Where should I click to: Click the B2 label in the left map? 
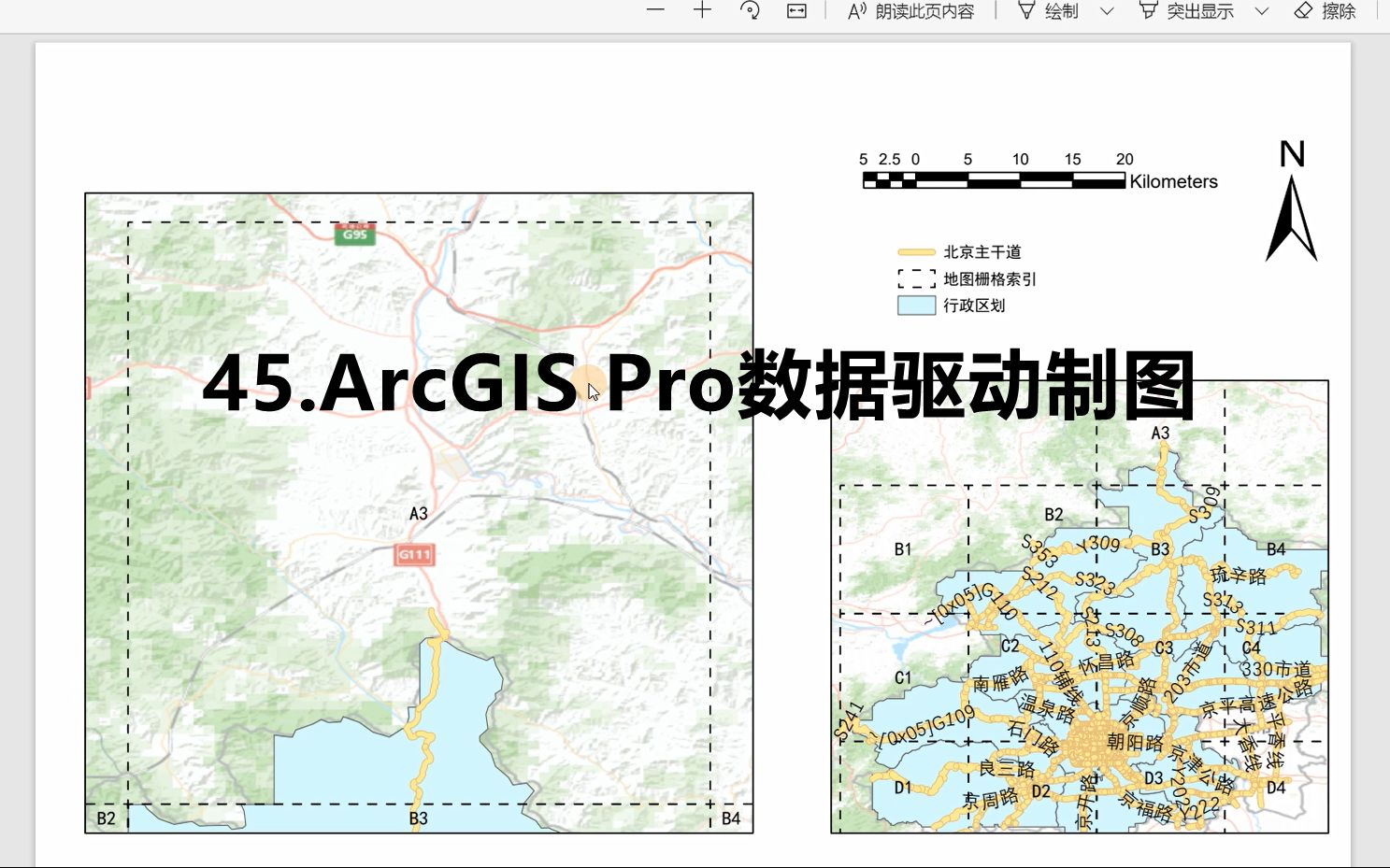click(x=107, y=818)
